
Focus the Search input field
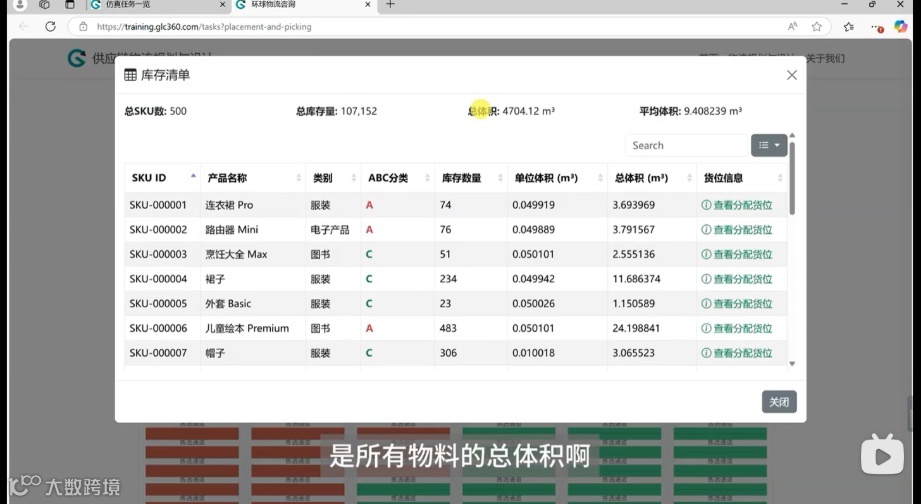pos(687,145)
